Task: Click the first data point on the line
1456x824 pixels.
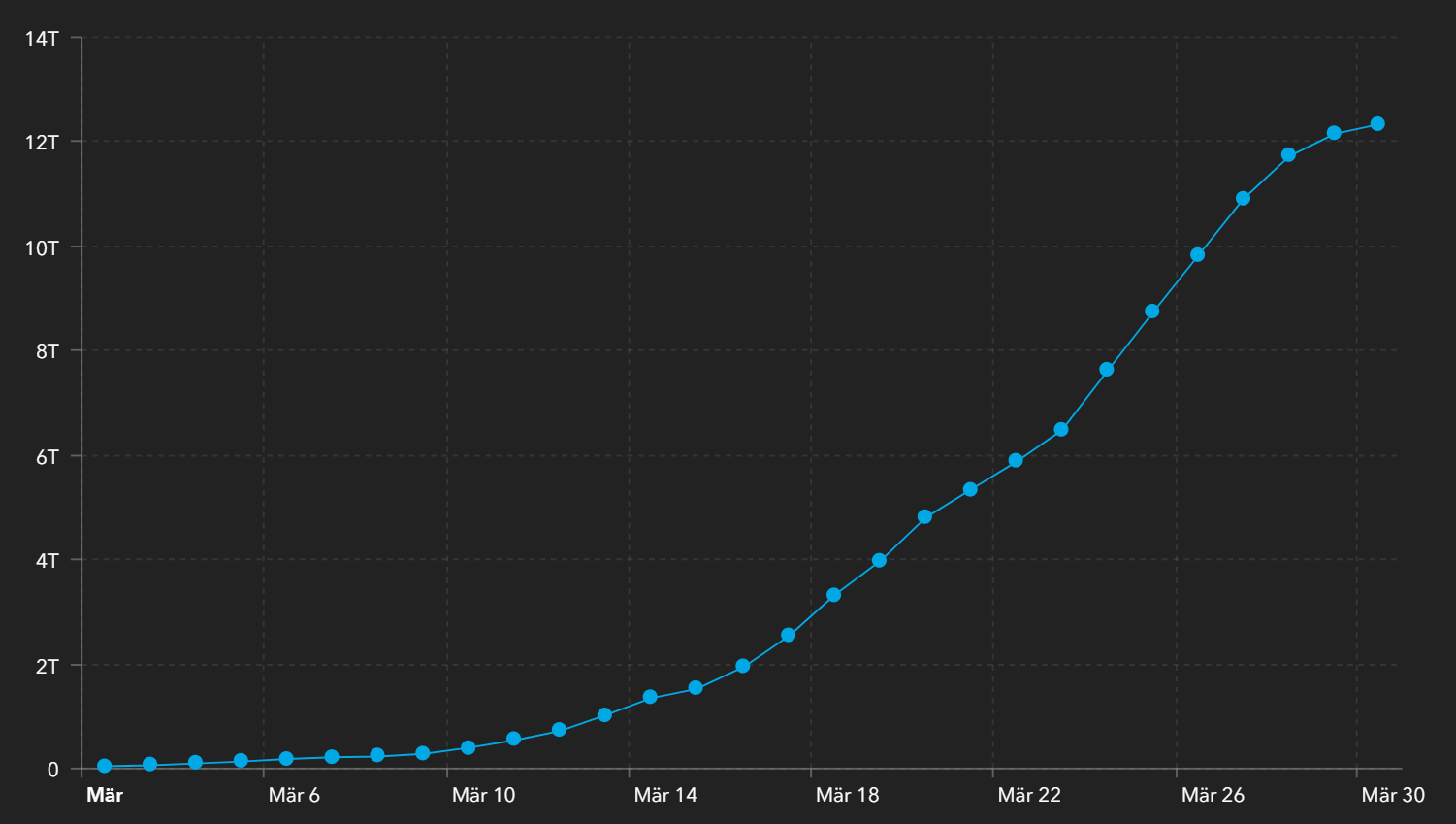Action: (x=105, y=767)
